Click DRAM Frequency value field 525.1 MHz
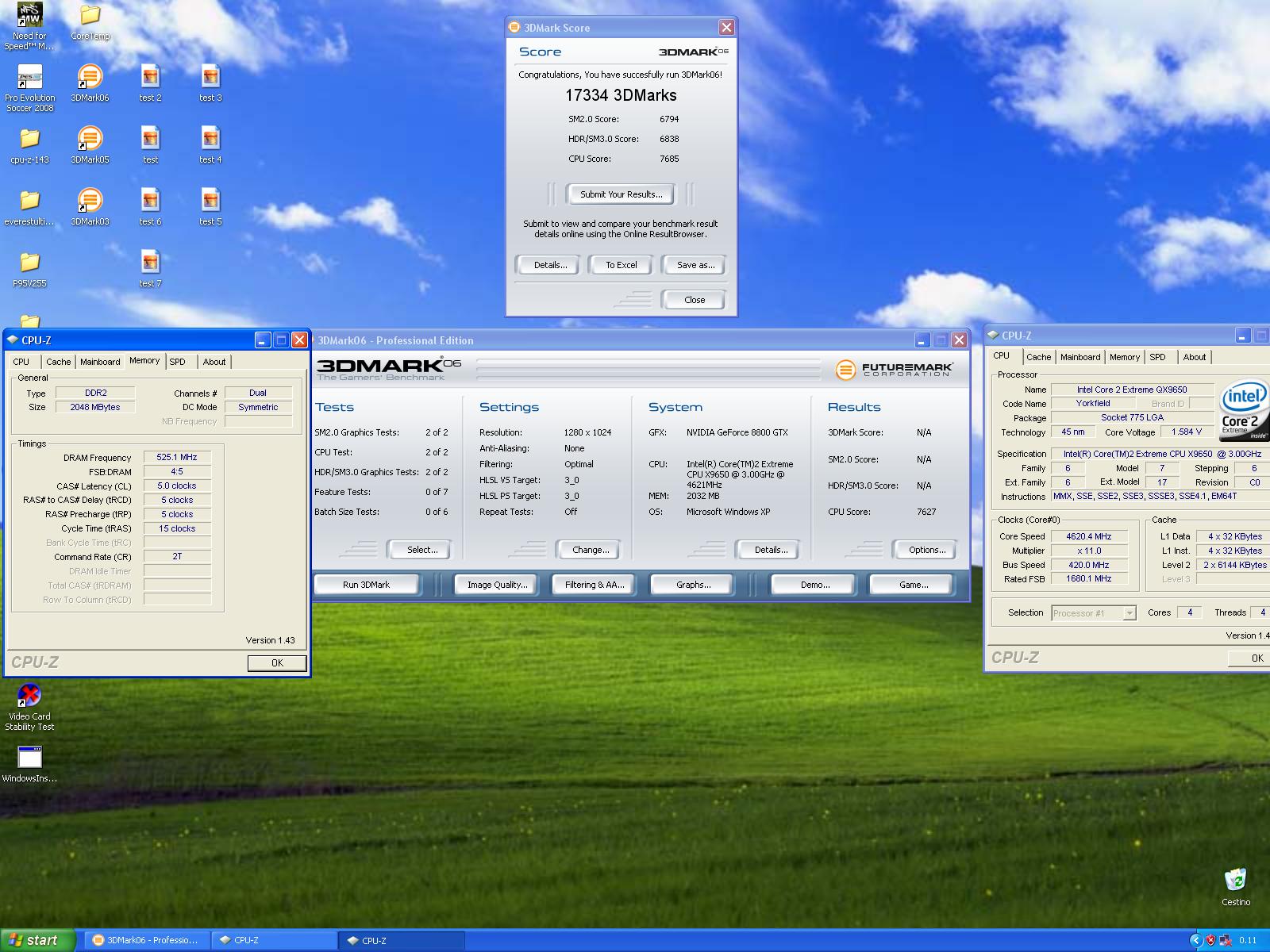The image size is (1270, 952). coord(177,458)
